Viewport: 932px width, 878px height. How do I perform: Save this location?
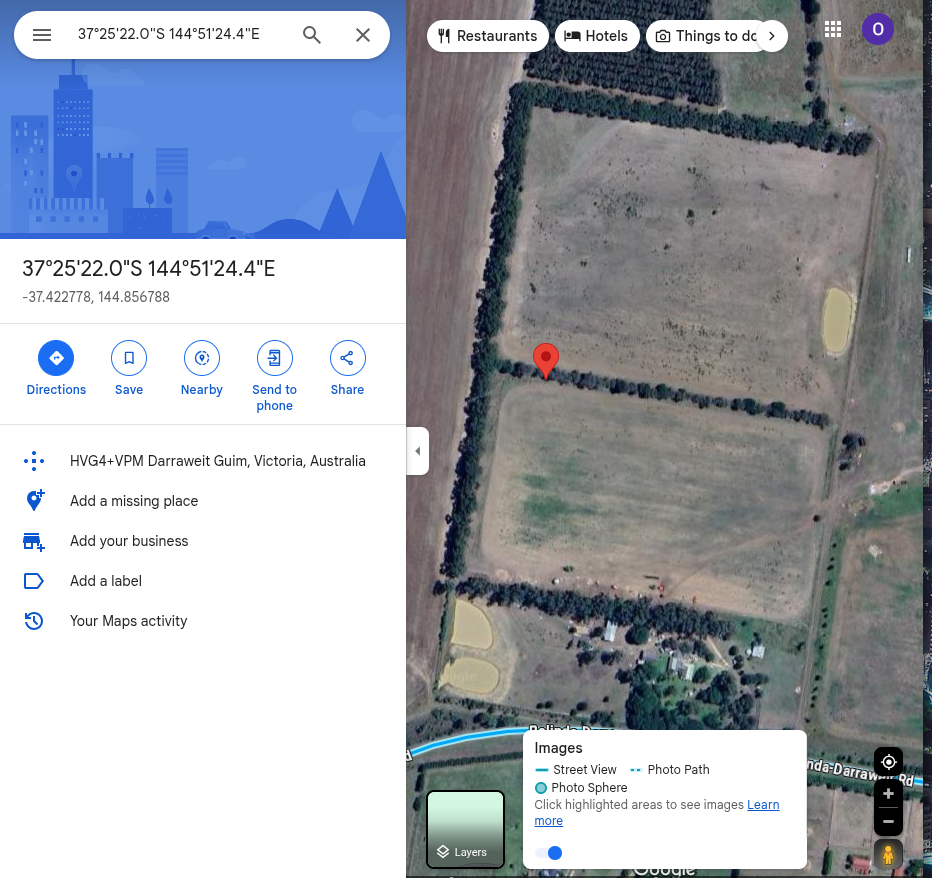[x=129, y=369]
